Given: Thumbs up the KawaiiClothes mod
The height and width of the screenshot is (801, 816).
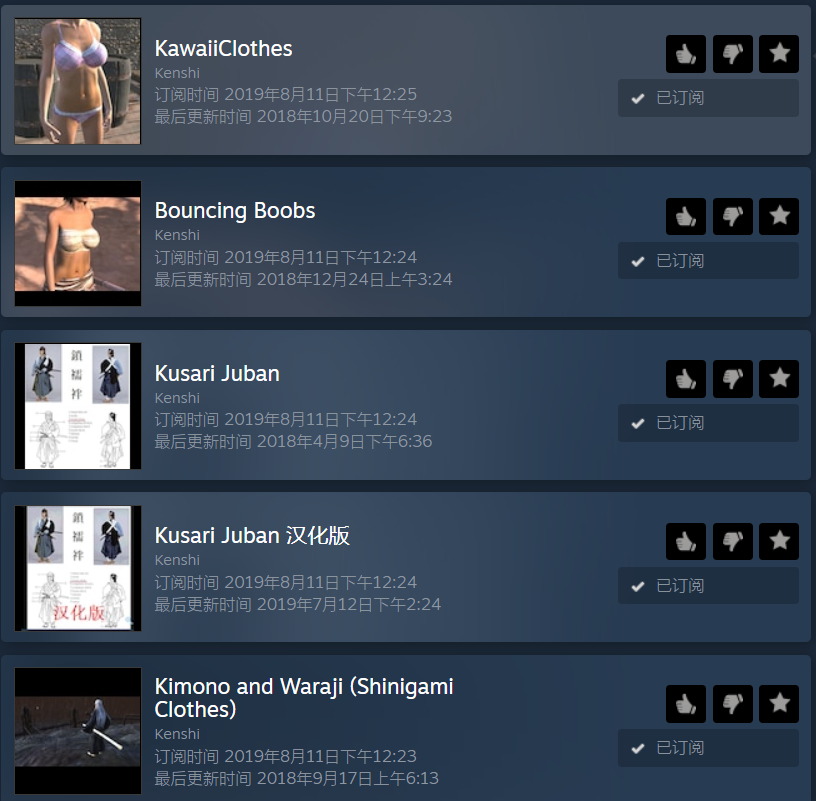Looking at the screenshot, I should (686, 54).
